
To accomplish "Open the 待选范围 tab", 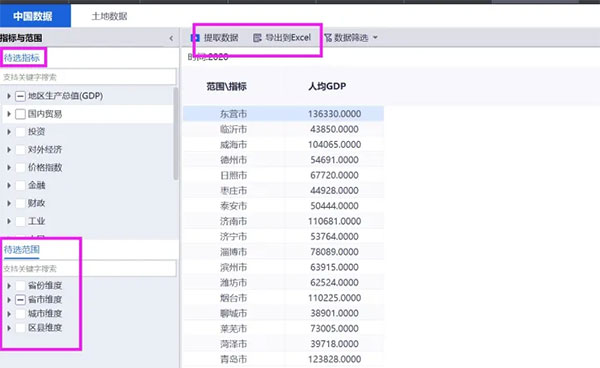I will 22,249.
